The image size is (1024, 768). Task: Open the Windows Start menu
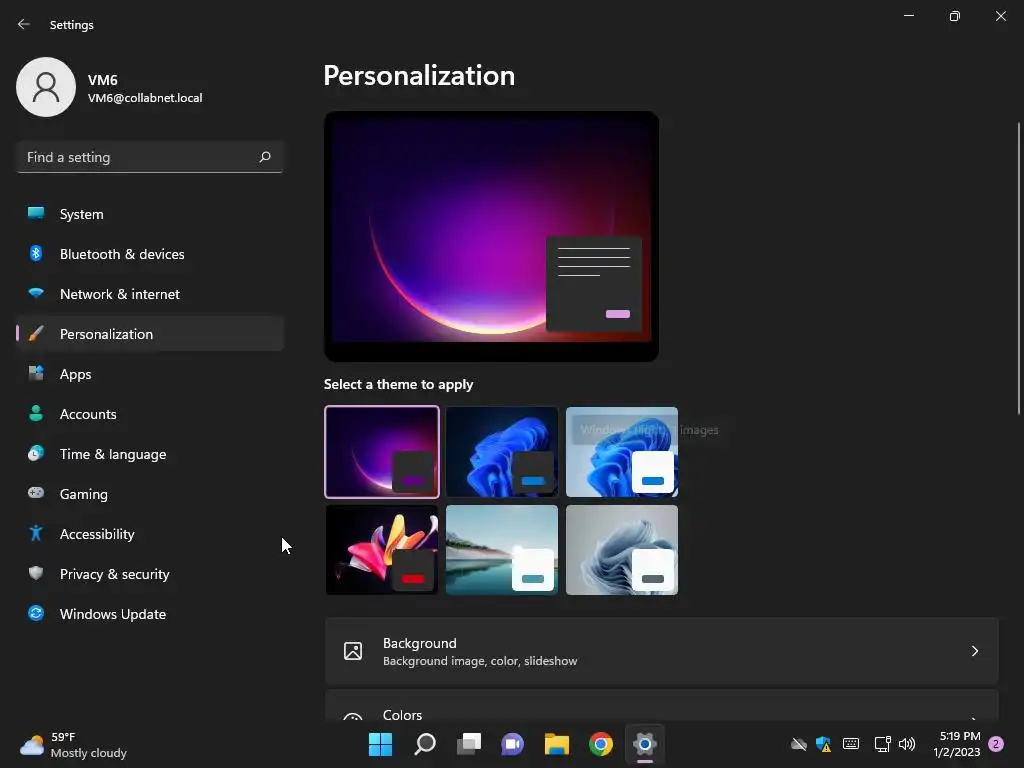click(380, 744)
